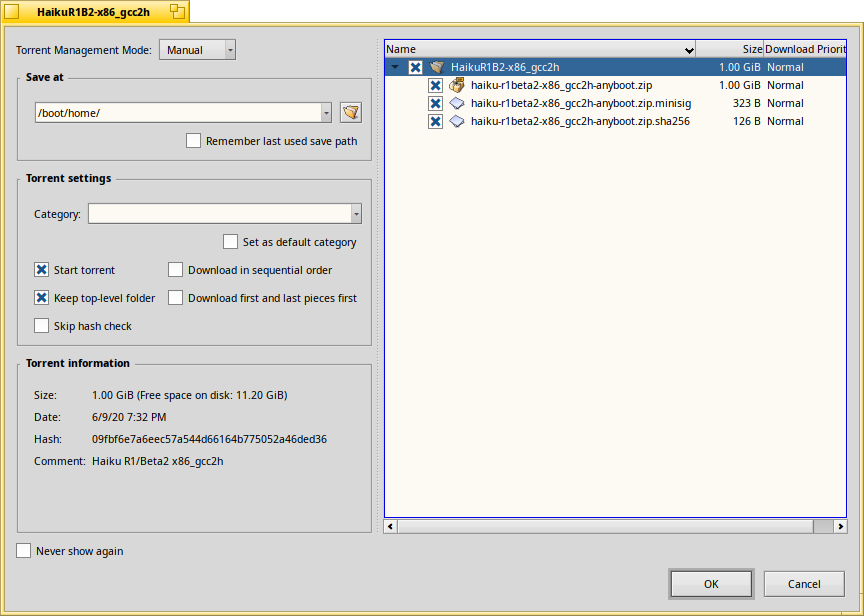Screen dimensions: 864x616
Task: Click the zip archive icon for anyboot.zip
Action: (x=457, y=85)
